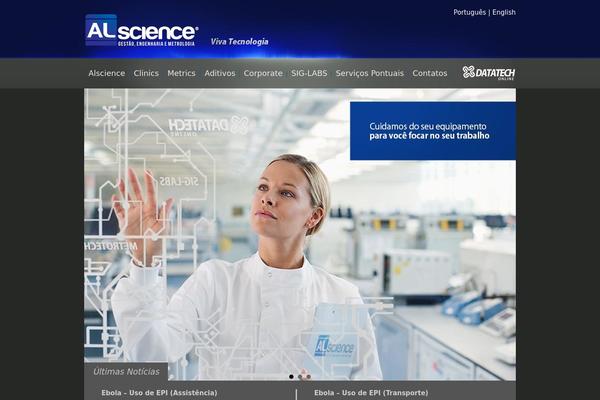Navigate to SIG-LABS page

tap(309, 73)
